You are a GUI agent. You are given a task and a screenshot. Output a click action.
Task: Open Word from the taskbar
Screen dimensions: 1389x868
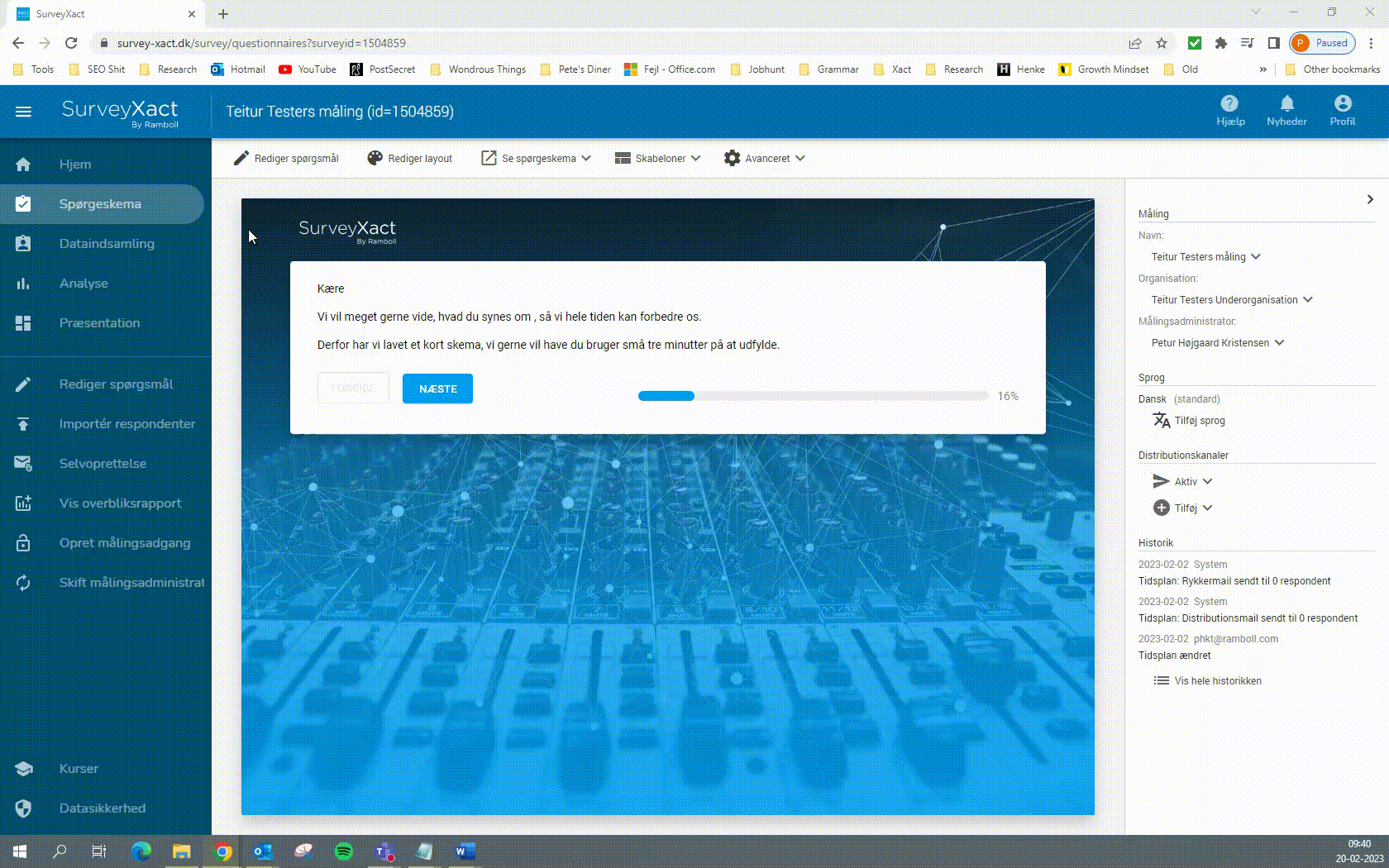tap(465, 851)
